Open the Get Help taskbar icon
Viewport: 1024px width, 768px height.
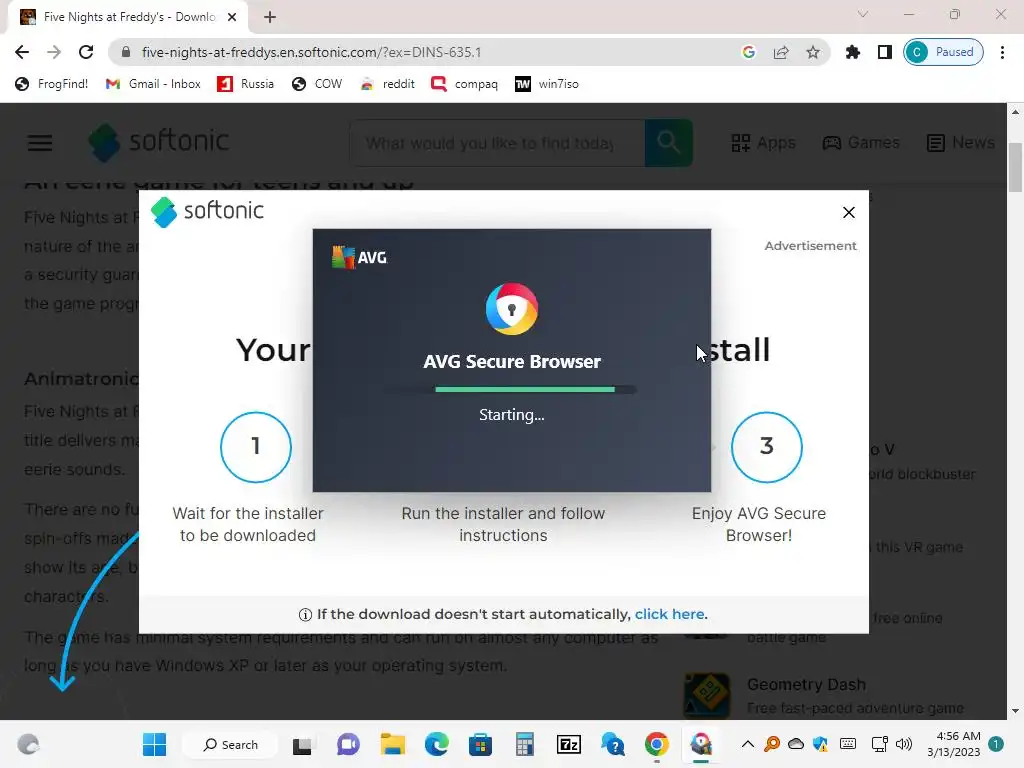click(x=613, y=744)
